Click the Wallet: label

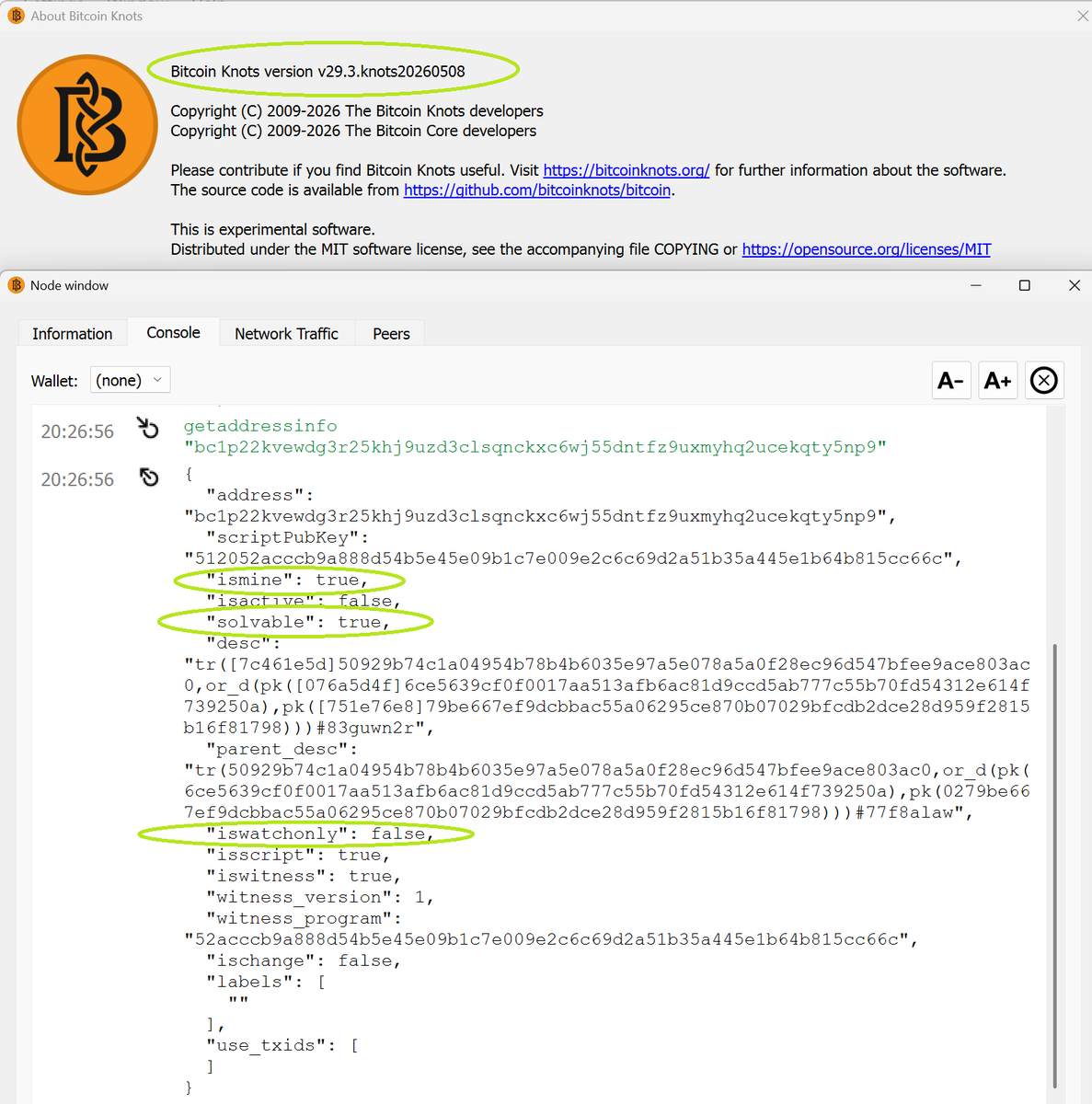54,381
